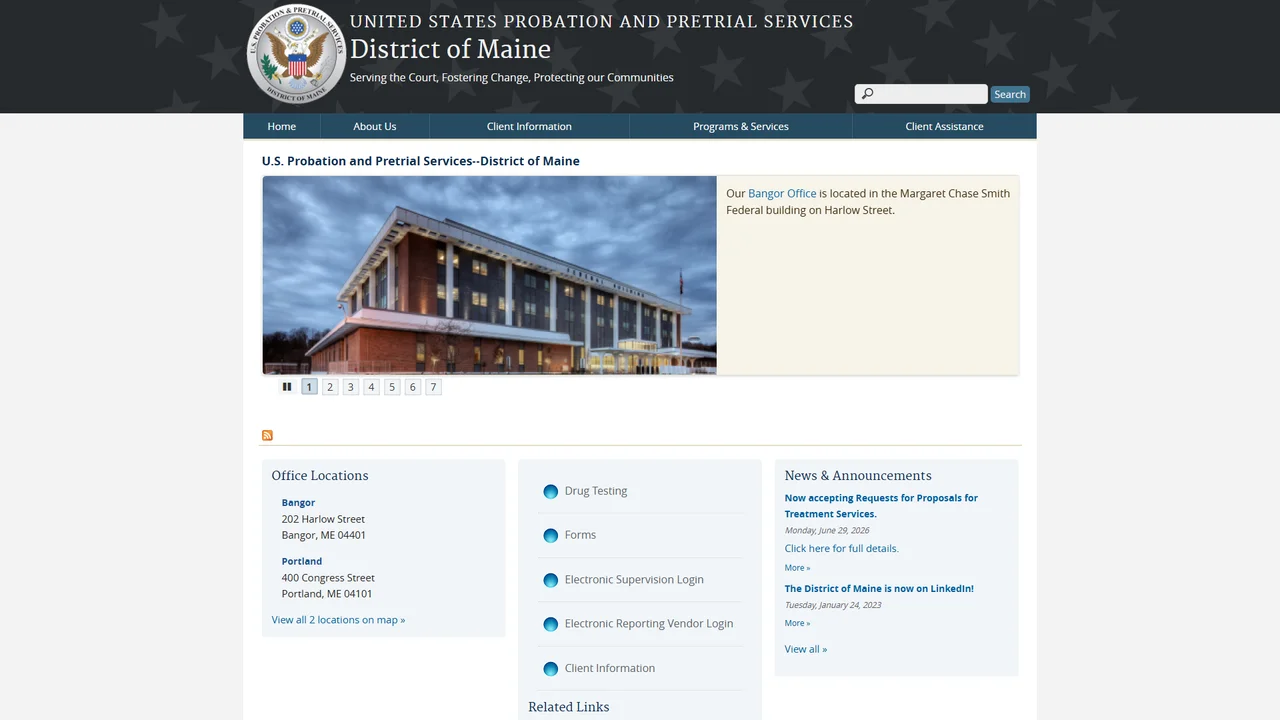Click View all 2 locations on map

[338, 620]
